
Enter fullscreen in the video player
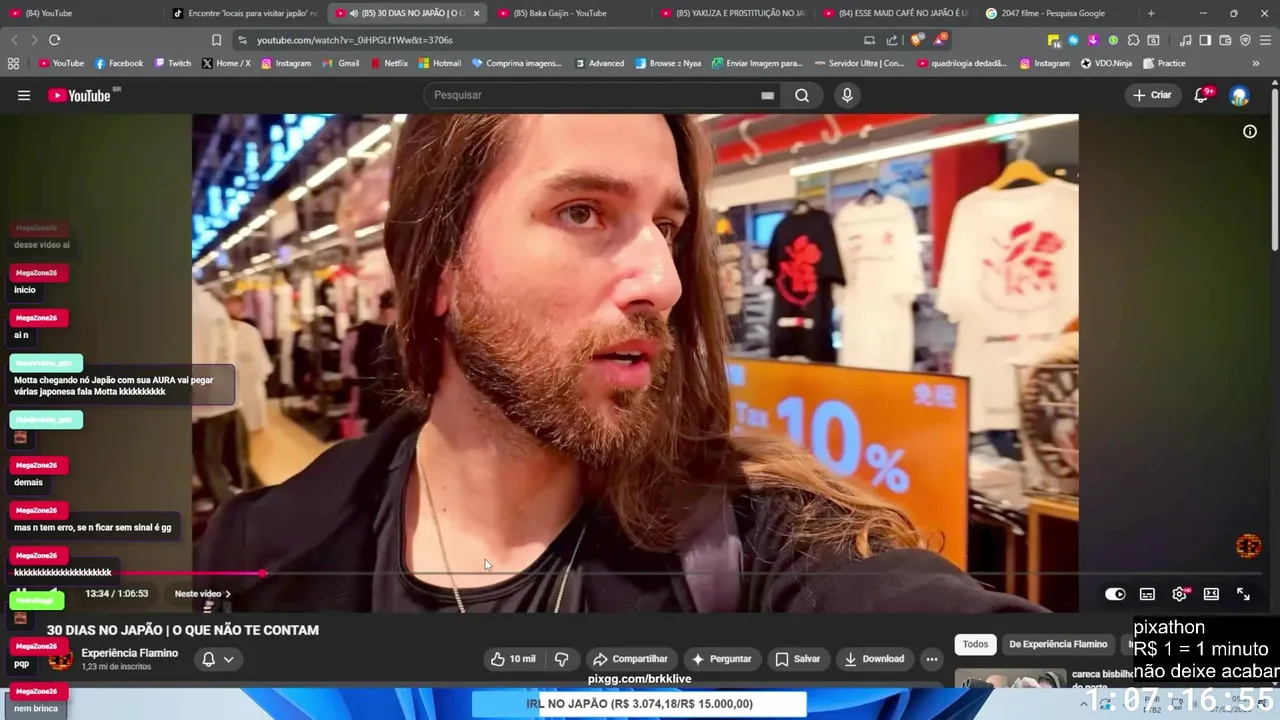click(1243, 594)
